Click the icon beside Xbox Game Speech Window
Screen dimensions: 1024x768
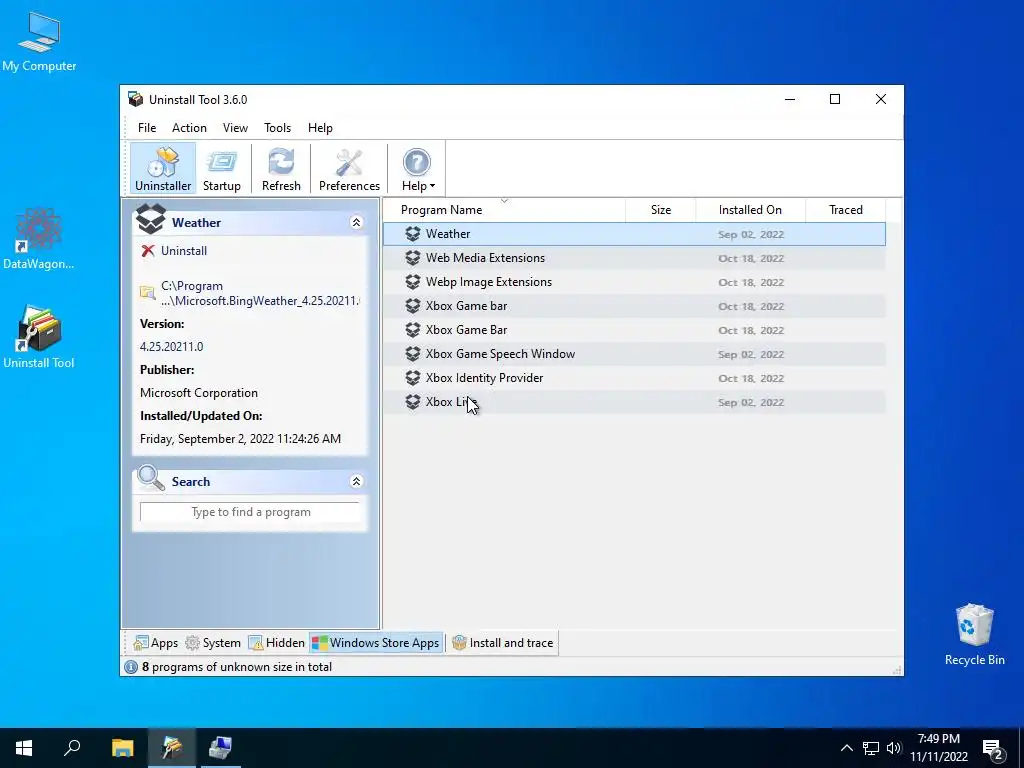click(413, 354)
